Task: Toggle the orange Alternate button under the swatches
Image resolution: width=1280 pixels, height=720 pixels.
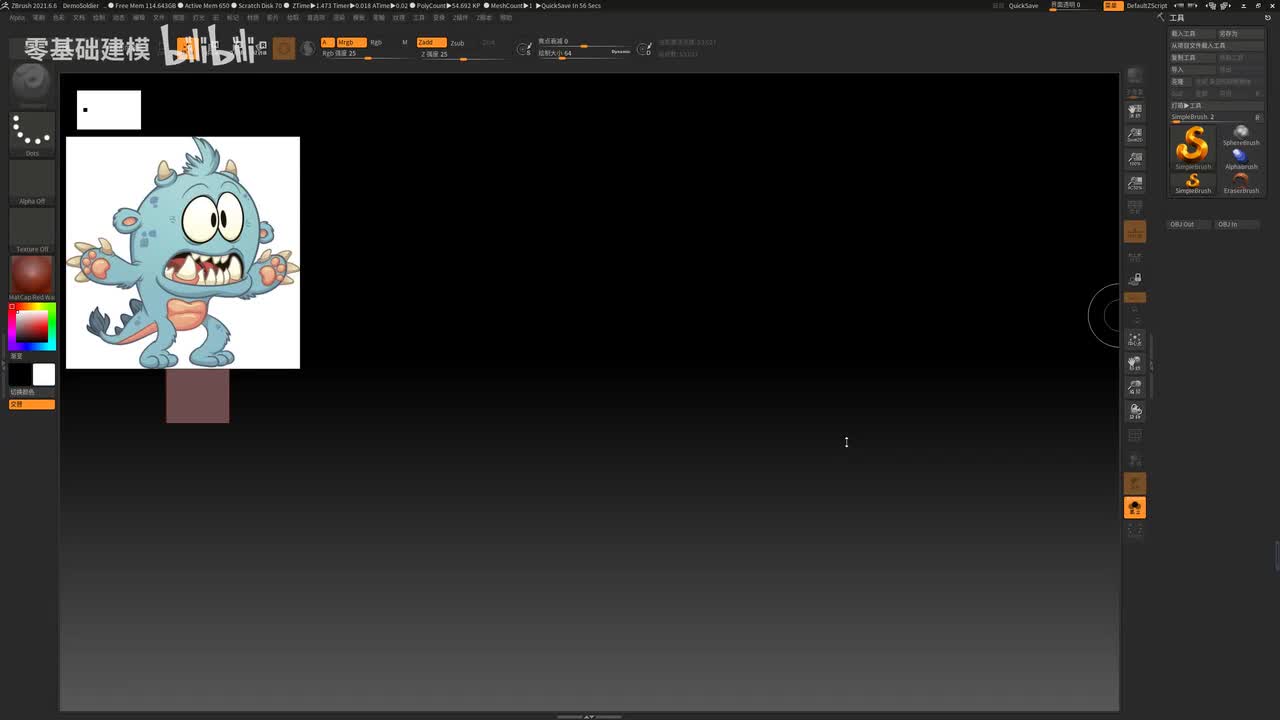Action: coord(32,404)
